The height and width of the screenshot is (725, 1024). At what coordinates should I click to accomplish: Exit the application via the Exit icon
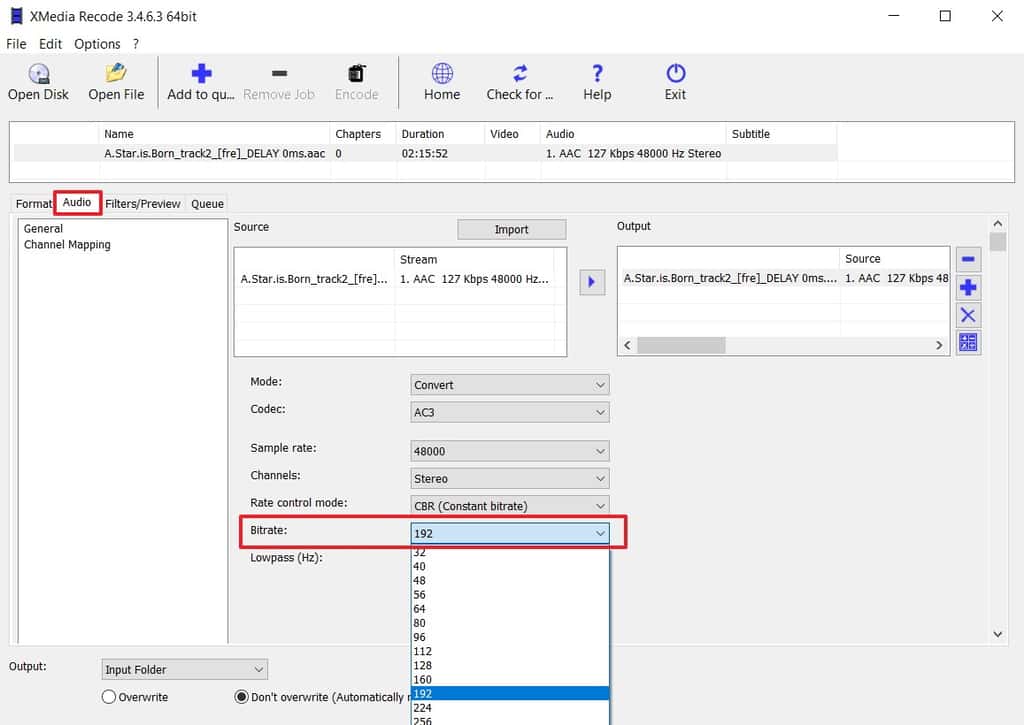(x=674, y=80)
